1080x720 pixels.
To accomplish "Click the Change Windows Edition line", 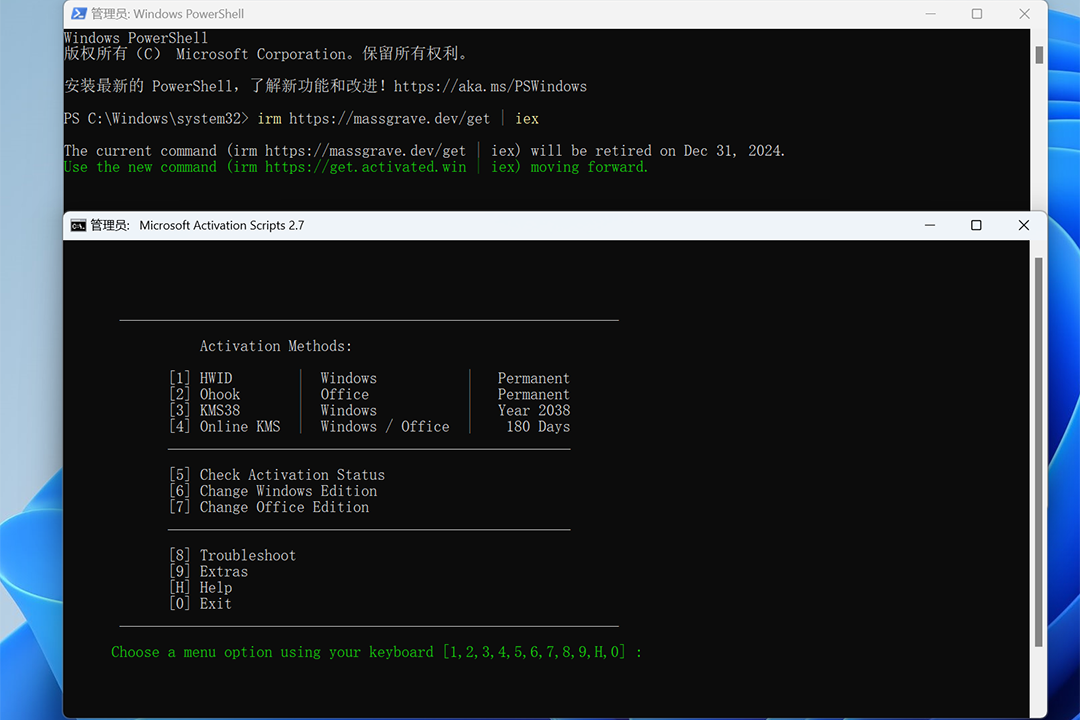I will pyautogui.click(x=273, y=491).
